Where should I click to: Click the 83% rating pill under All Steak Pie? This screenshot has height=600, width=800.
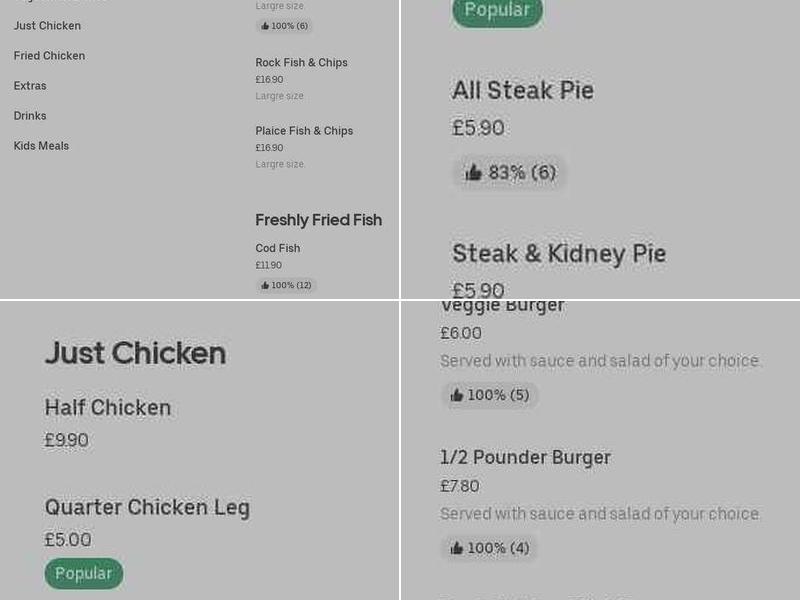(x=509, y=172)
